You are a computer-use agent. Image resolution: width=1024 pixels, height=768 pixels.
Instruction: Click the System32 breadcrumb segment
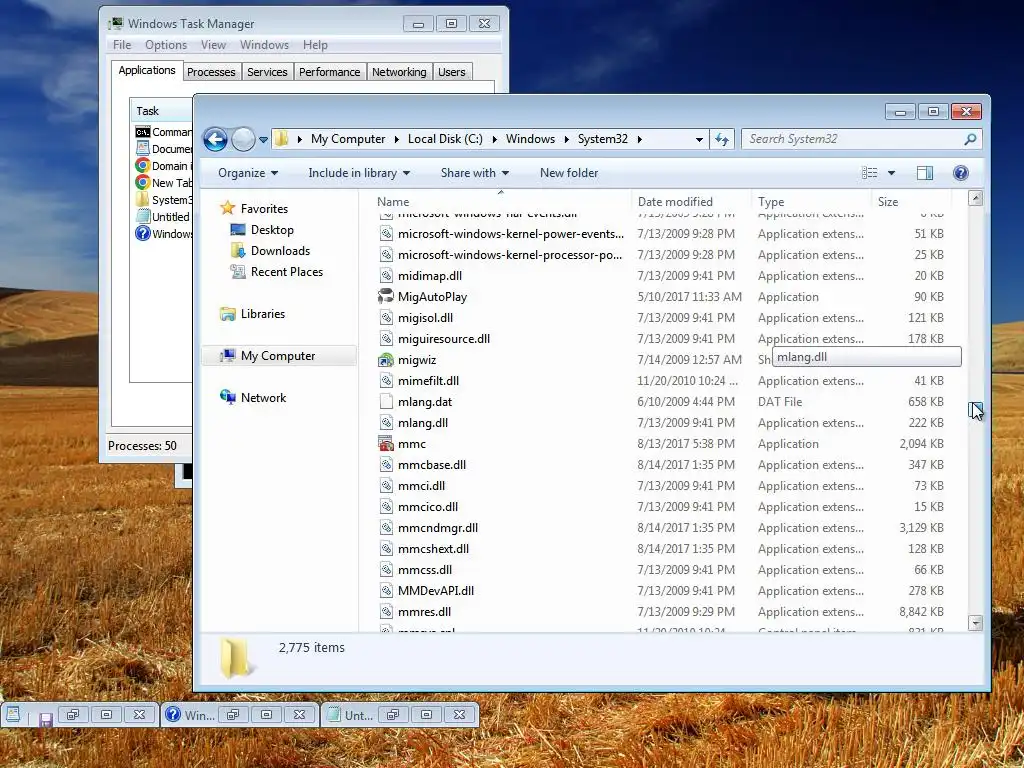(x=602, y=139)
